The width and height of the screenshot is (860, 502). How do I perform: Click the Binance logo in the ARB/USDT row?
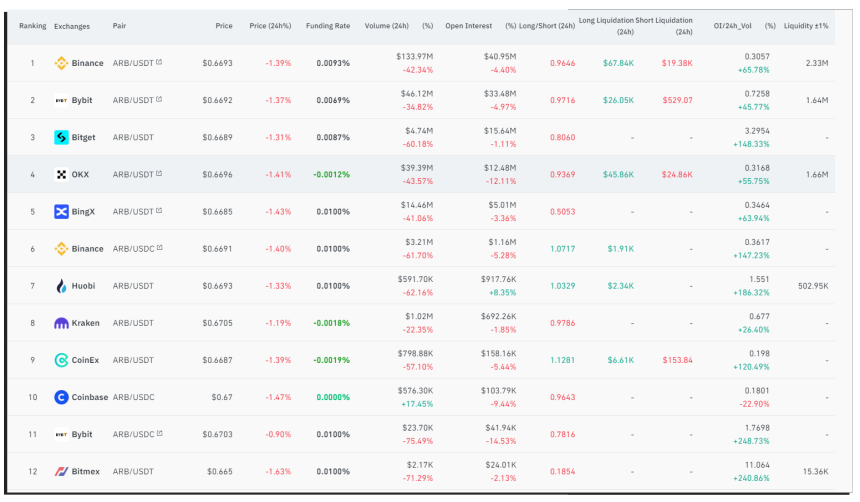coord(61,63)
